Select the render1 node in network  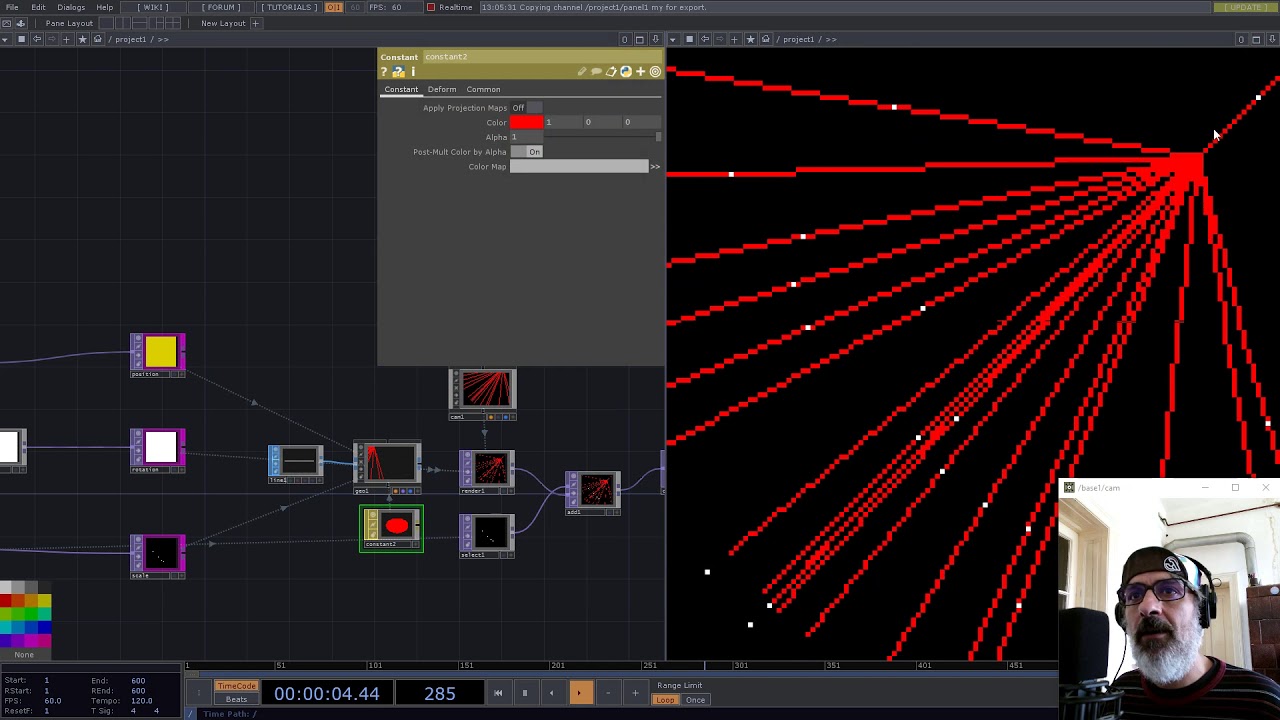pos(488,472)
